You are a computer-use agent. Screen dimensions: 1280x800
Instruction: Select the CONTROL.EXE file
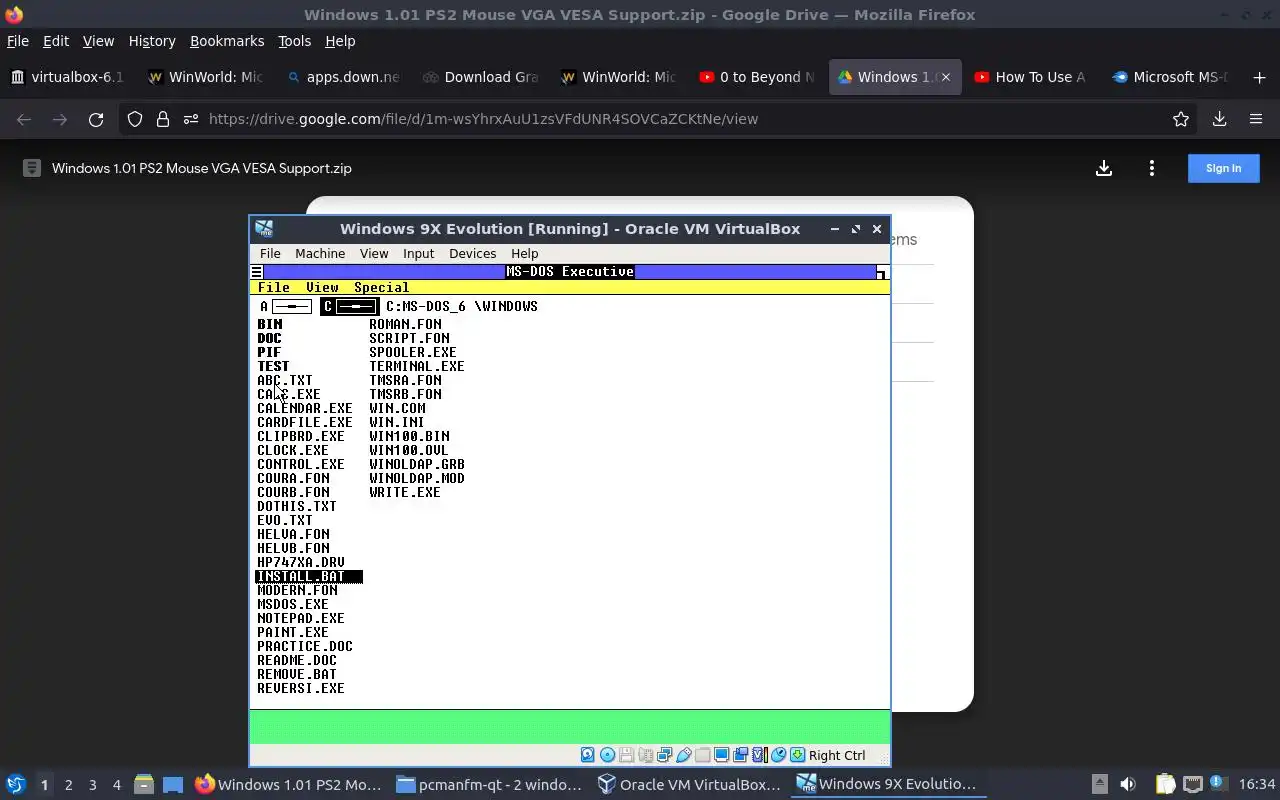pyautogui.click(x=300, y=464)
